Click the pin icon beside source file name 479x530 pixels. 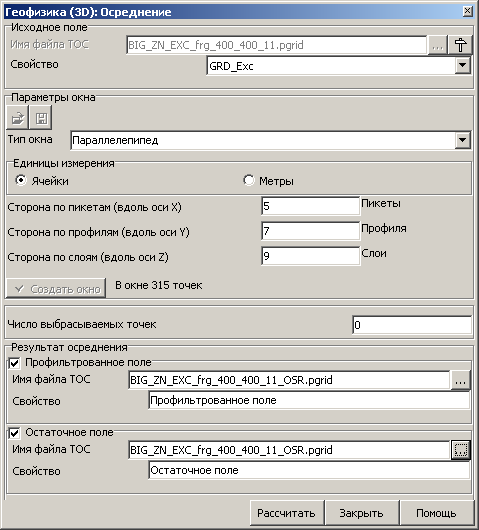pyautogui.click(x=460, y=45)
